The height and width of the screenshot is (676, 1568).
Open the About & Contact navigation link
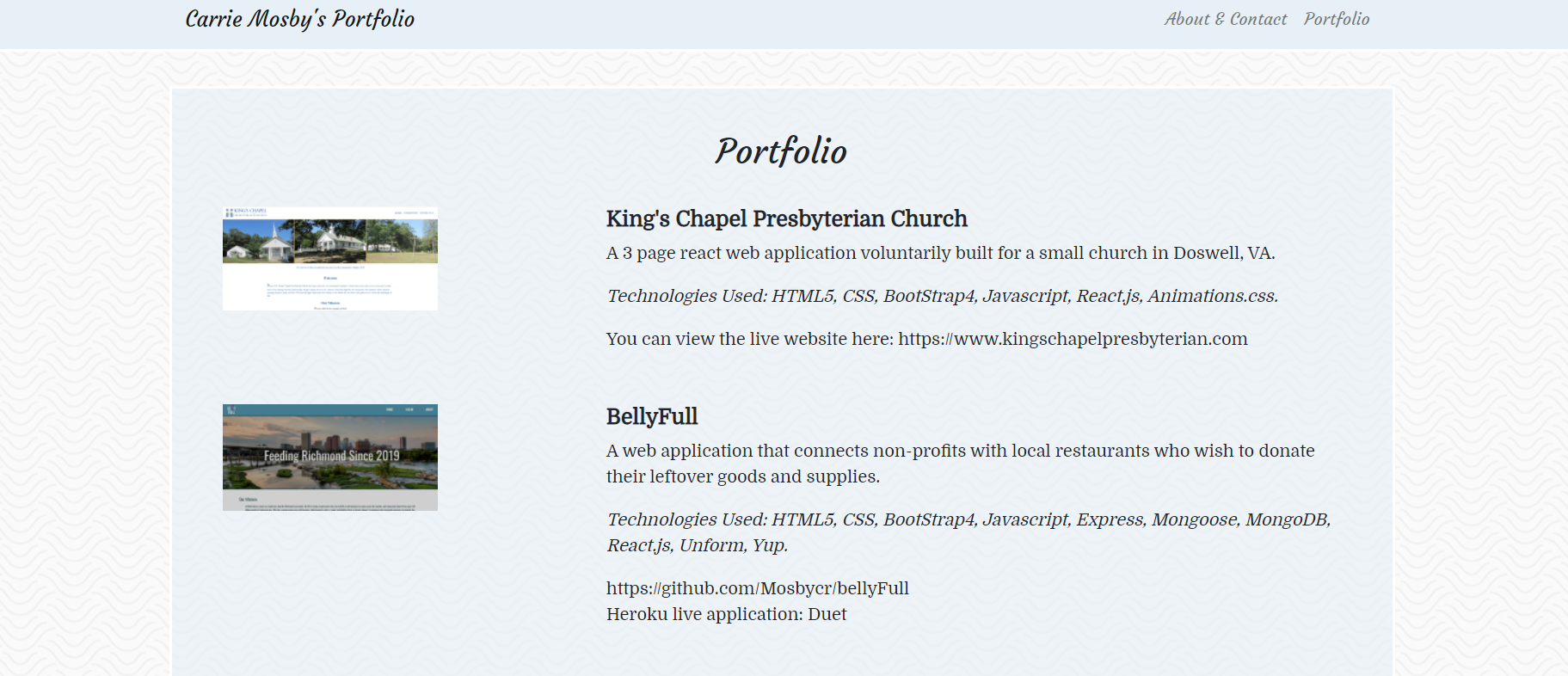coord(1226,18)
